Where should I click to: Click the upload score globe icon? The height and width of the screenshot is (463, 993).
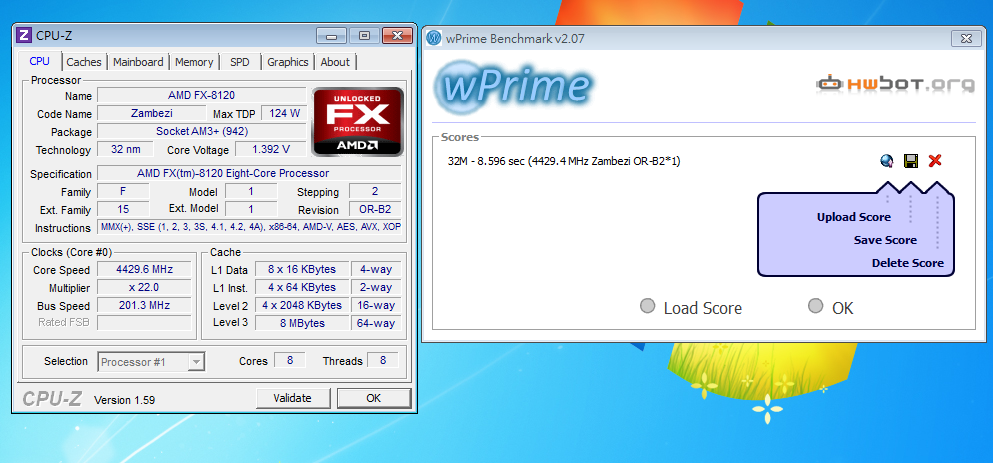[887, 161]
